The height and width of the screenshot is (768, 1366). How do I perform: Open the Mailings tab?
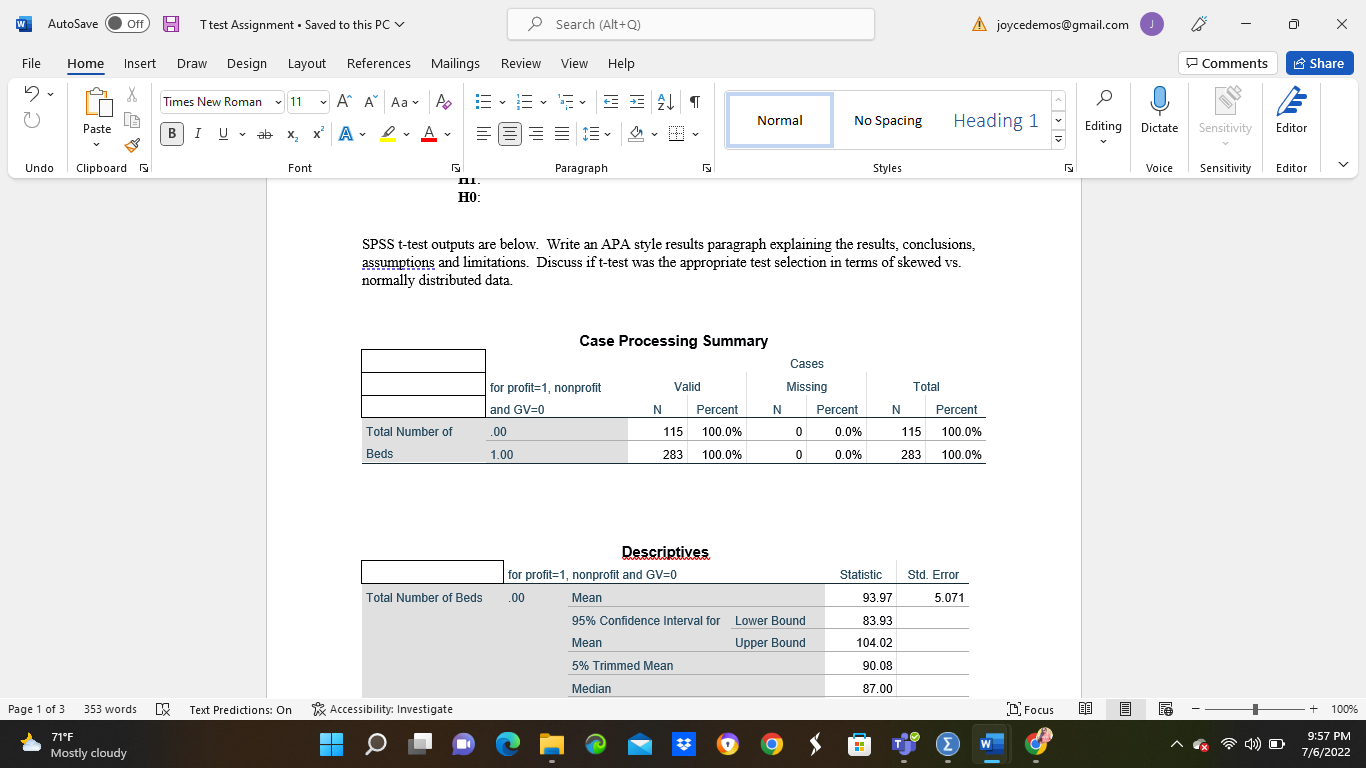pyautogui.click(x=455, y=63)
